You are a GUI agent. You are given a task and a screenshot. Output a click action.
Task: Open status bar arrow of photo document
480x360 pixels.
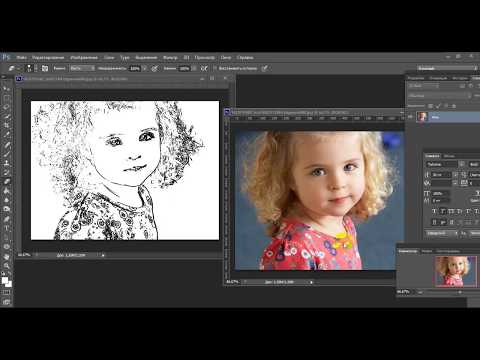click(x=311, y=282)
